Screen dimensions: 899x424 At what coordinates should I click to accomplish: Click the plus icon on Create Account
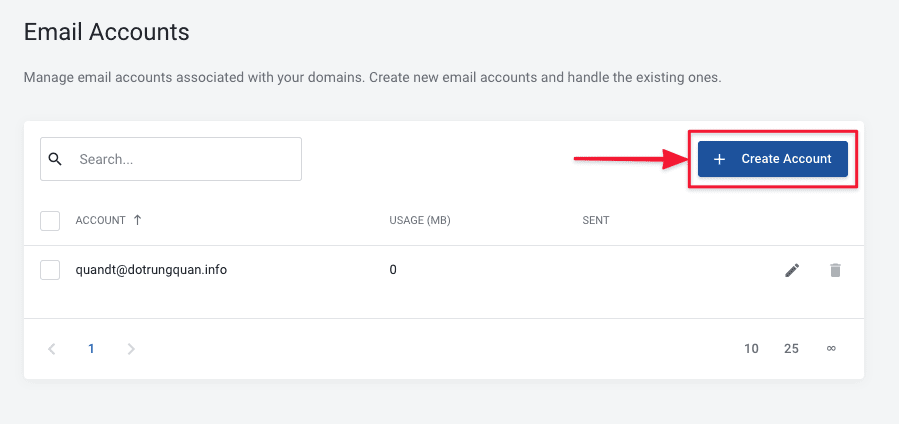click(720, 159)
